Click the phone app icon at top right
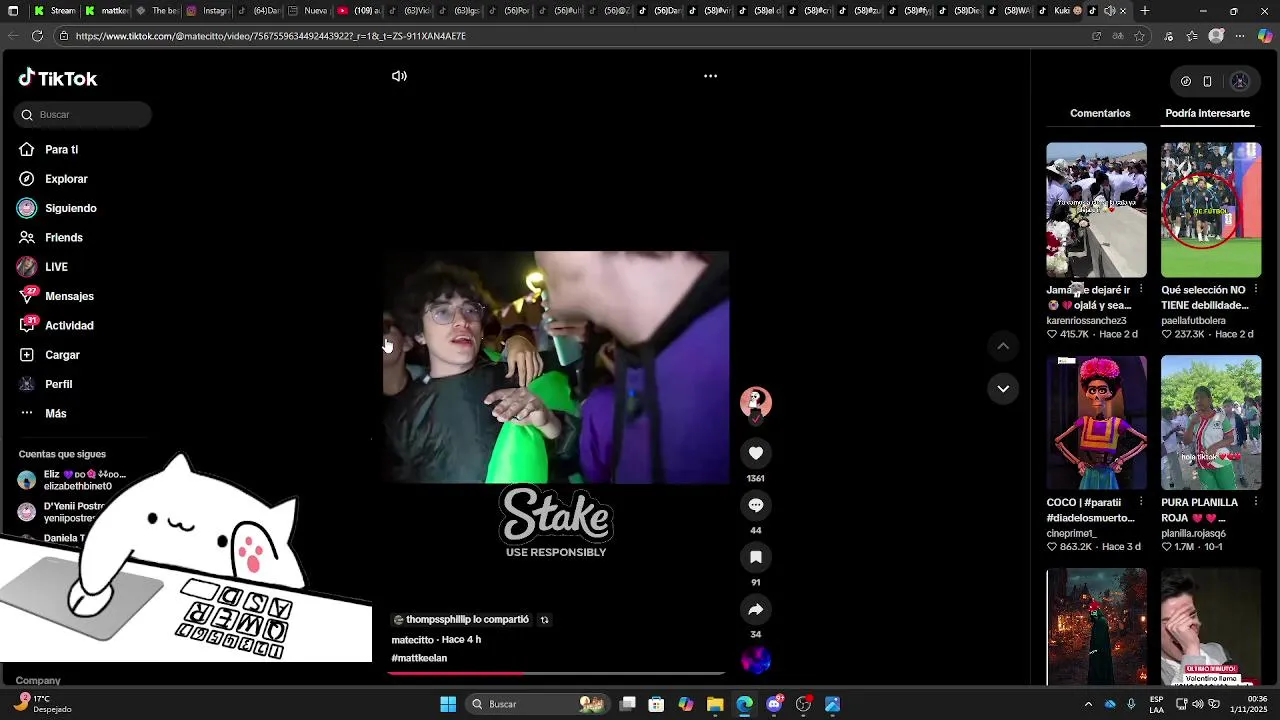 tap(1207, 81)
